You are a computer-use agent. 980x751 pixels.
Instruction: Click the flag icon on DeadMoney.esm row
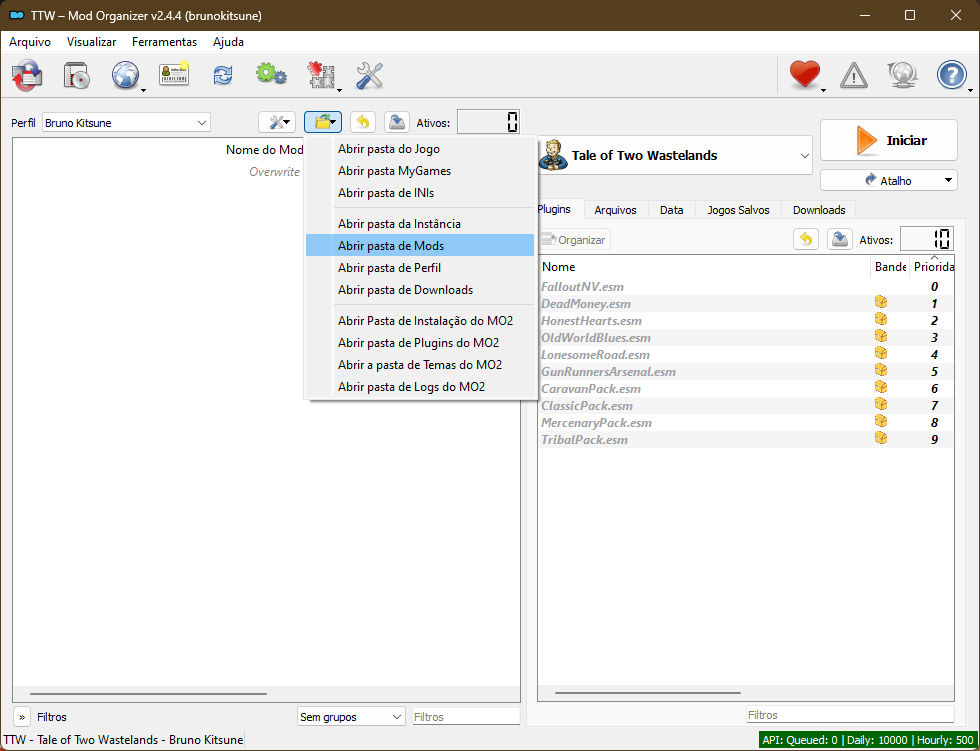coord(881,302)
